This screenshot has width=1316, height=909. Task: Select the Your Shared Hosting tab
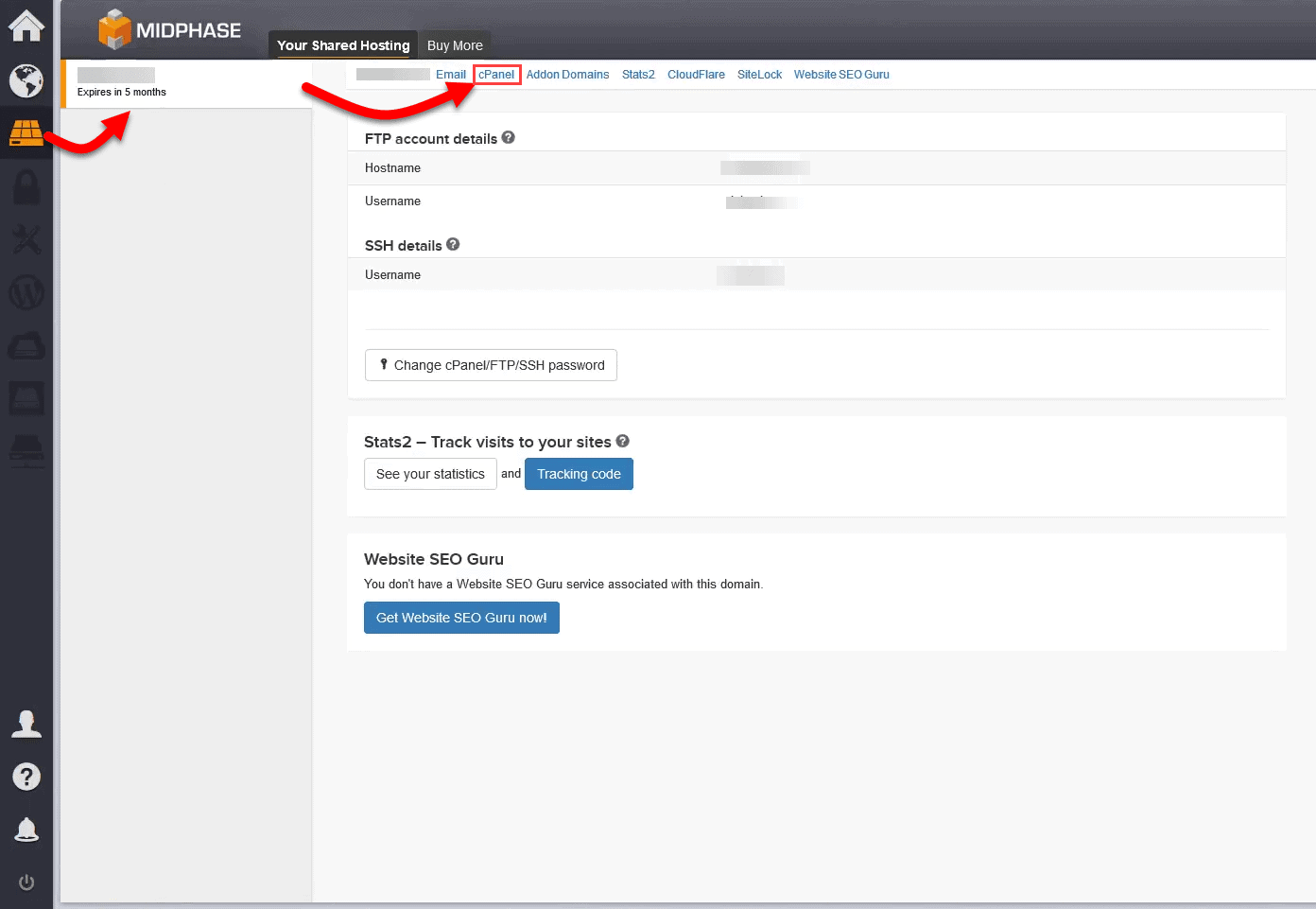[x=342, y=44]
